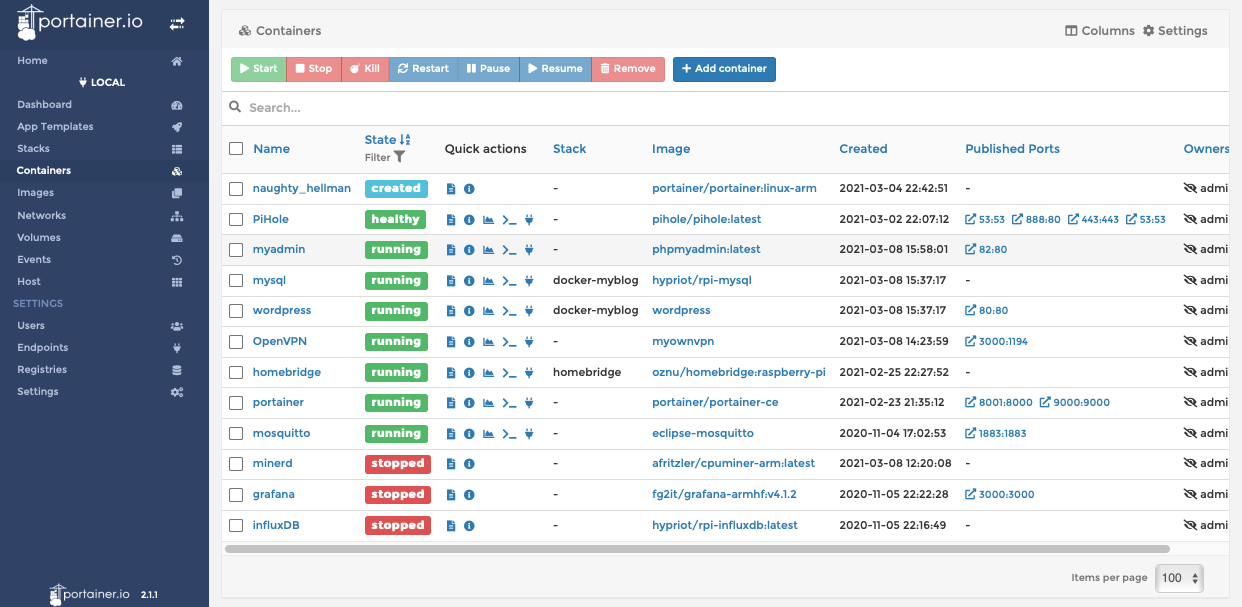Click the State sort order icon
The image size is (1242, 607).
405,140
